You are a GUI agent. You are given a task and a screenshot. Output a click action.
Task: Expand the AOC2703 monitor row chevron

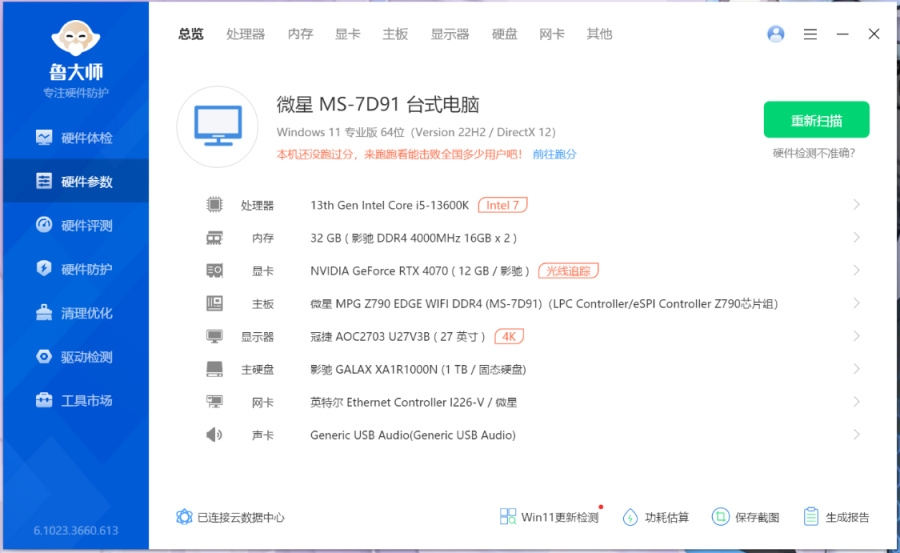(856, 336)
